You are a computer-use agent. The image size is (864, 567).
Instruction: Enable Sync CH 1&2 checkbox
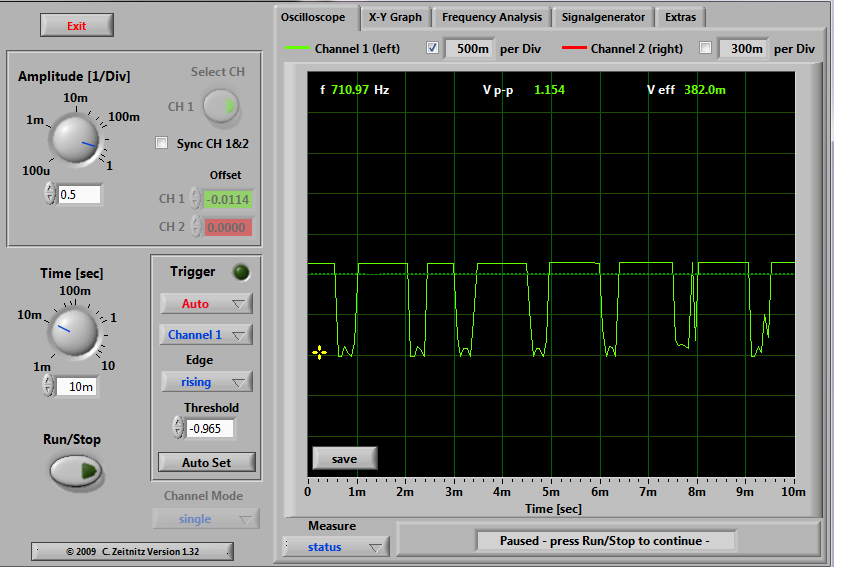[x=162, y=144]
